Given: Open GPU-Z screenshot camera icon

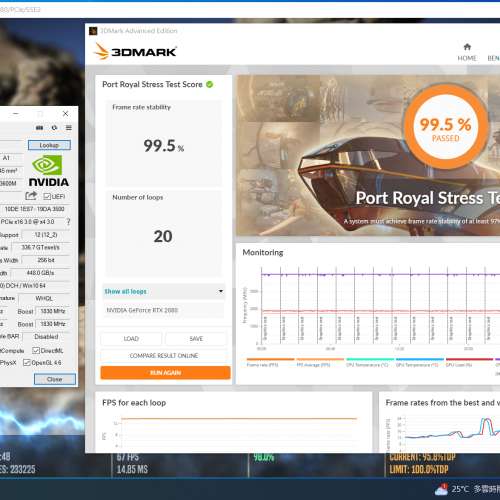Looking at the screenshot, I should (x=40, y=128).
